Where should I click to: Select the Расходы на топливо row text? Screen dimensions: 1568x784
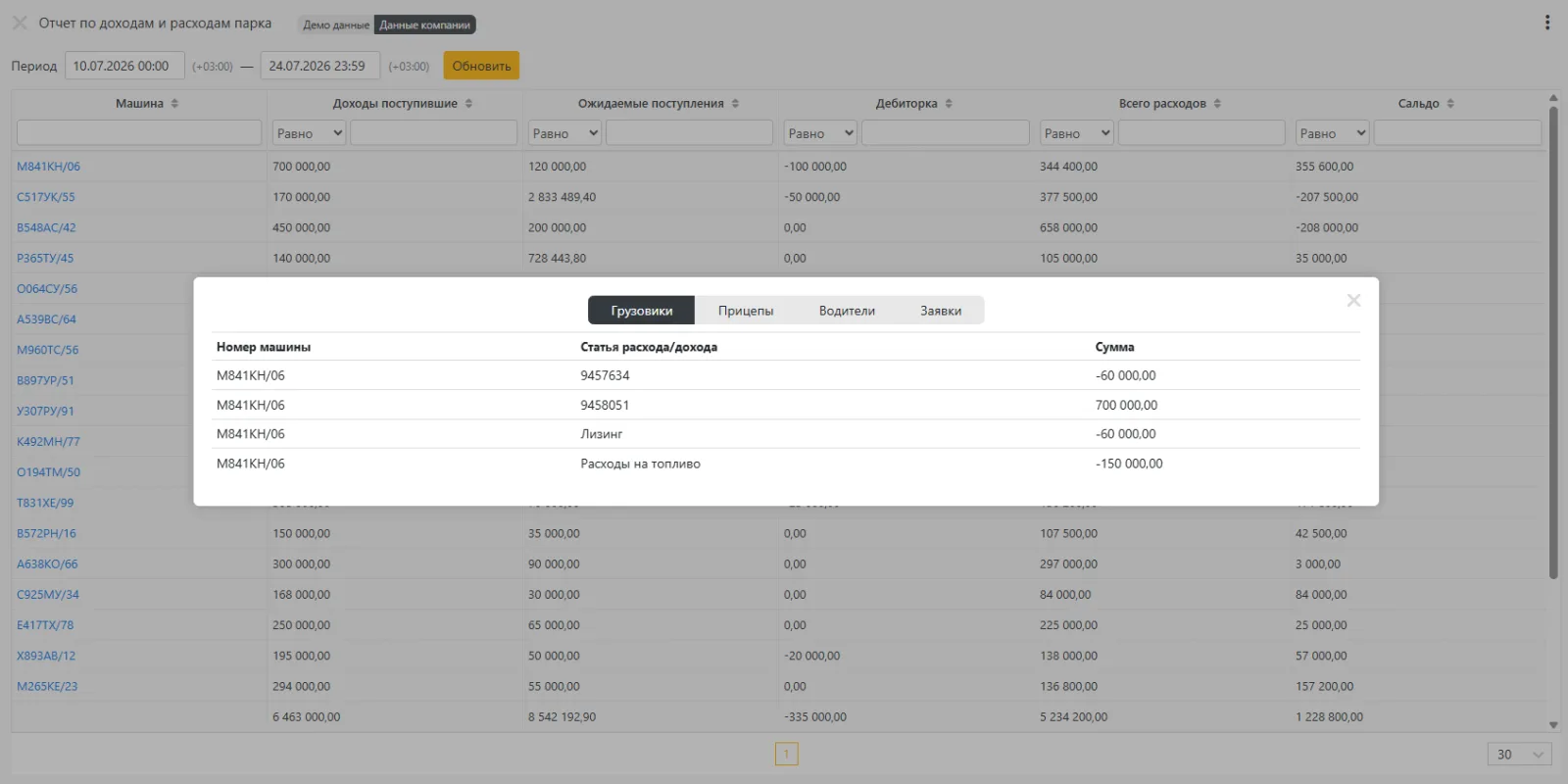point(640,464)
